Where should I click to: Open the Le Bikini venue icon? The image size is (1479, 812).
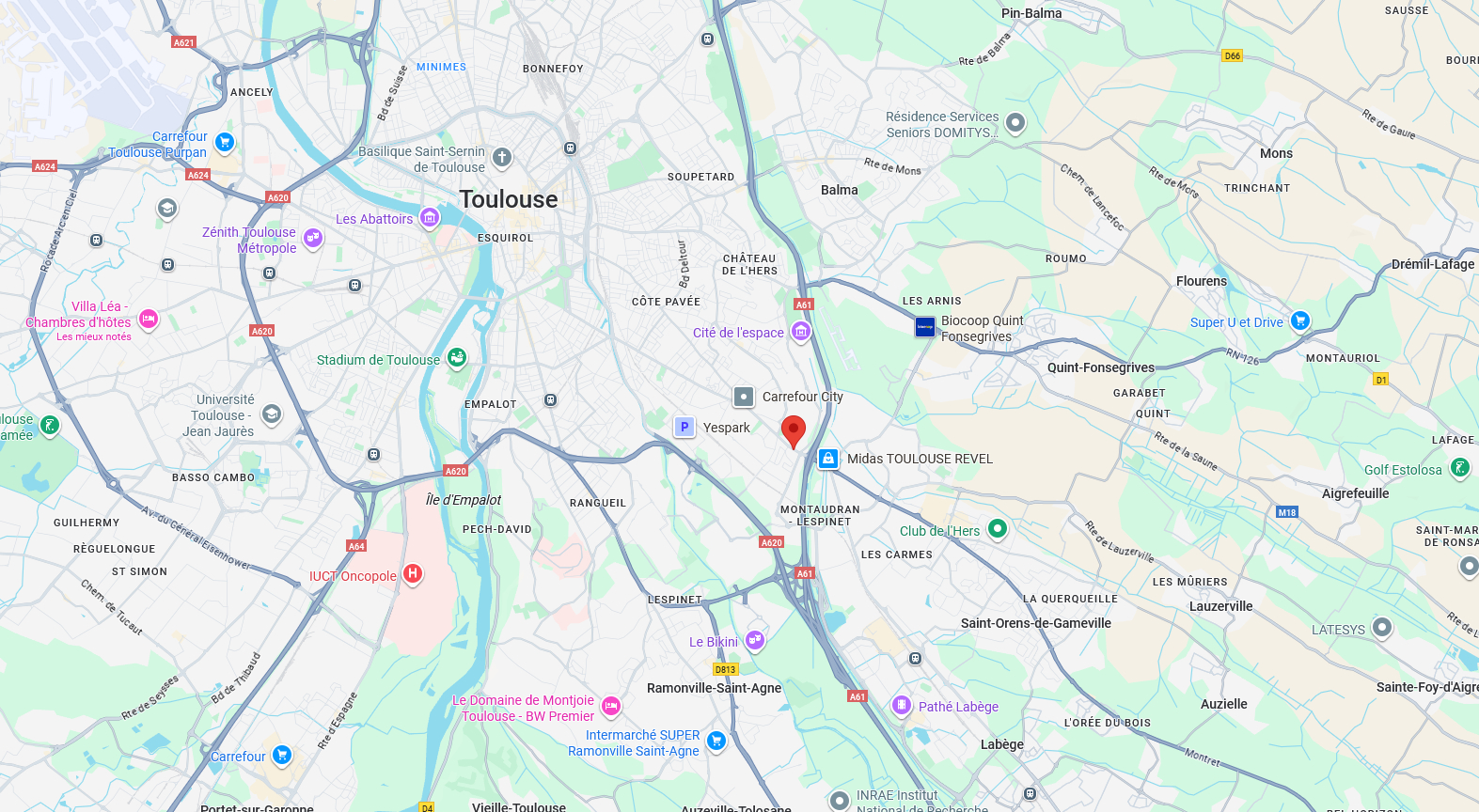pos(754,640)
